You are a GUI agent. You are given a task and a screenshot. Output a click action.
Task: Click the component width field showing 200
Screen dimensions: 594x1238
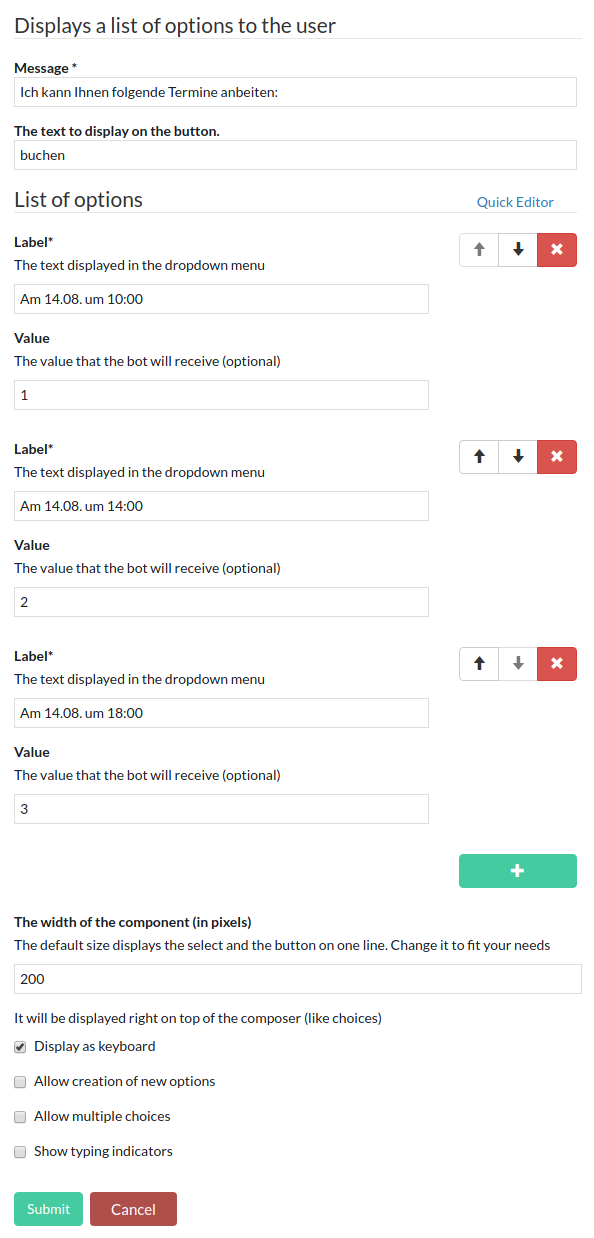tap(296, 978)
